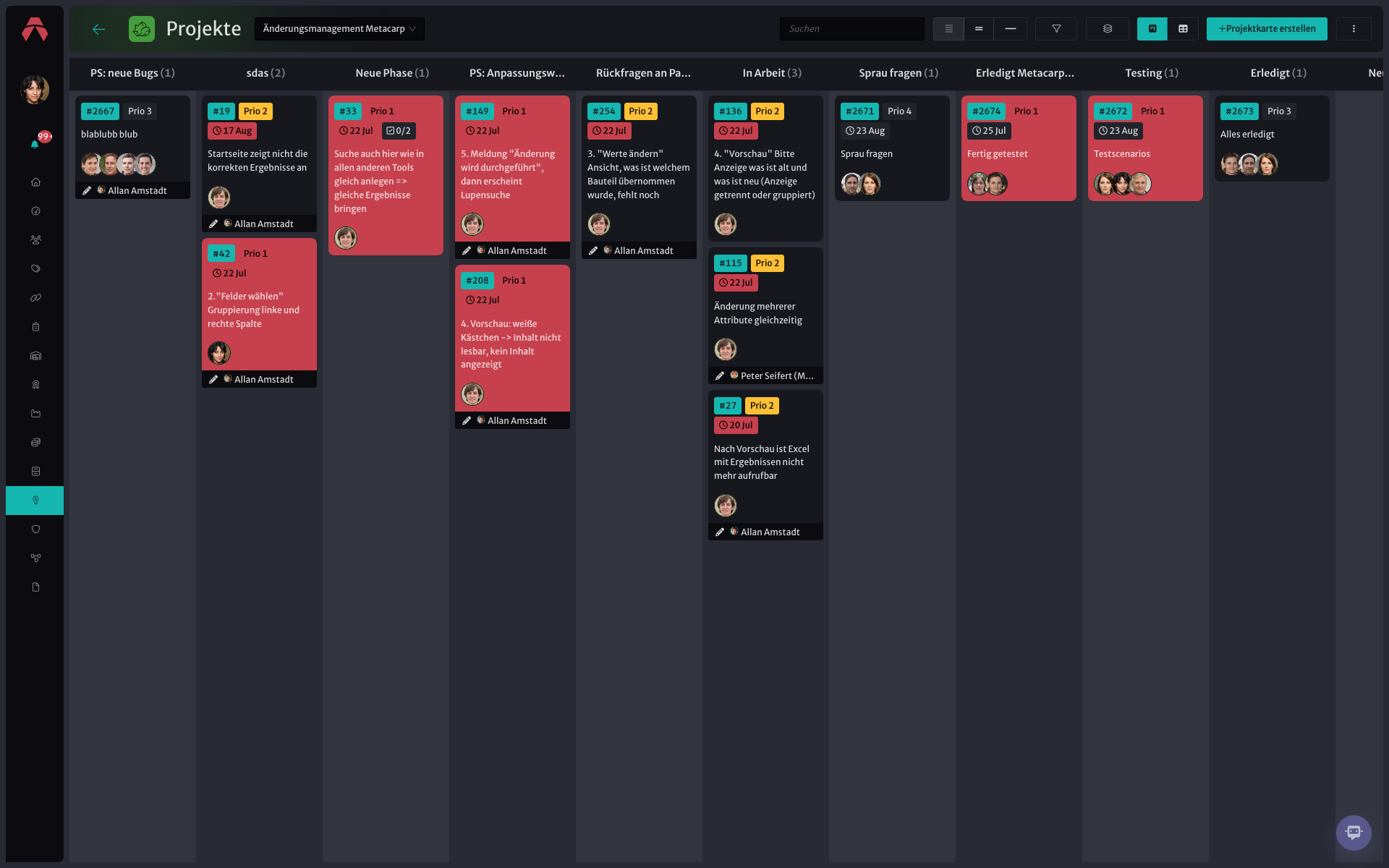Open the filter funnel button

pyautogui.click(x=1056, y=29)
